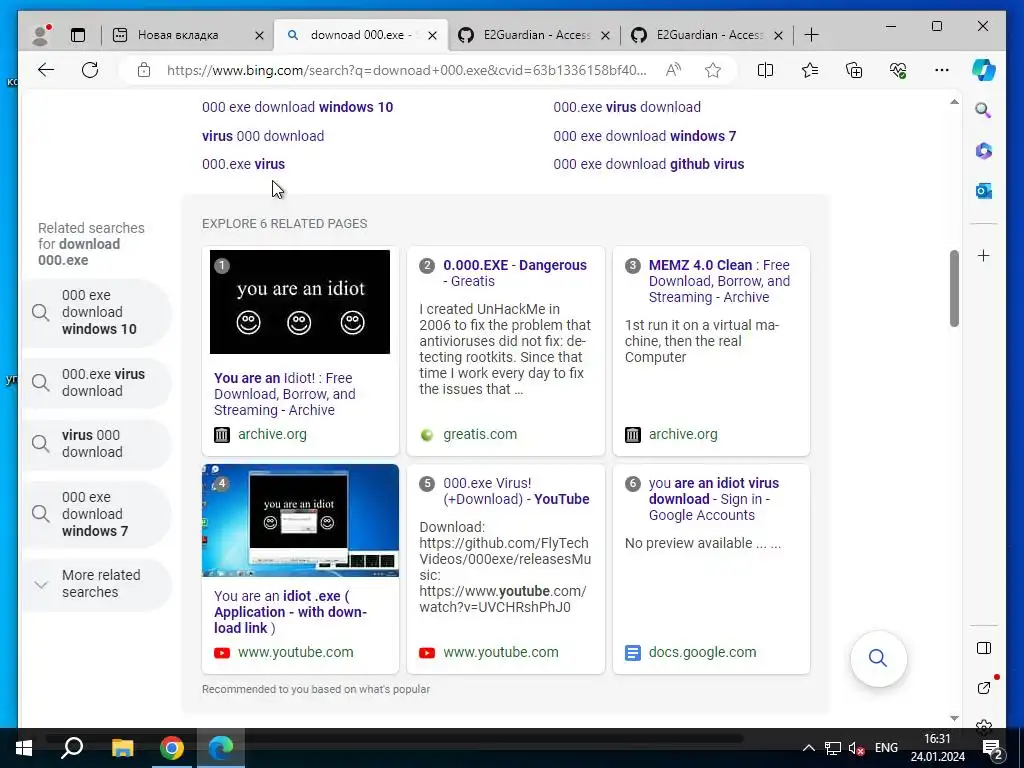This screenshot has height=768, width=1024.
Task: Open a new tab with plus button
Action: pos(811,35)
